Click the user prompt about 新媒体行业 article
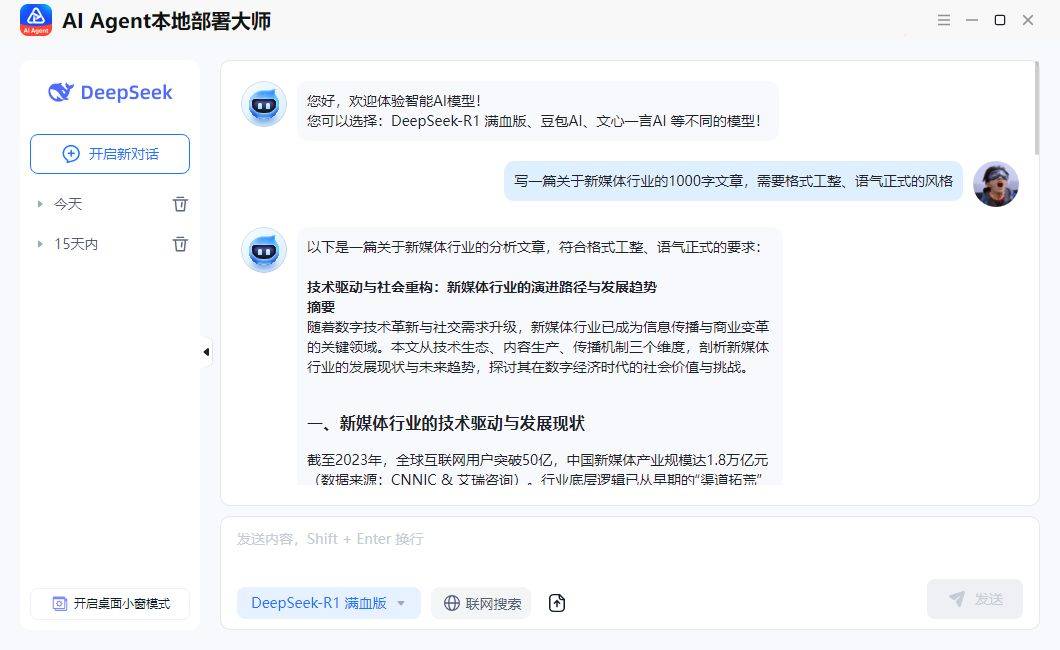 tap(733, 181)
